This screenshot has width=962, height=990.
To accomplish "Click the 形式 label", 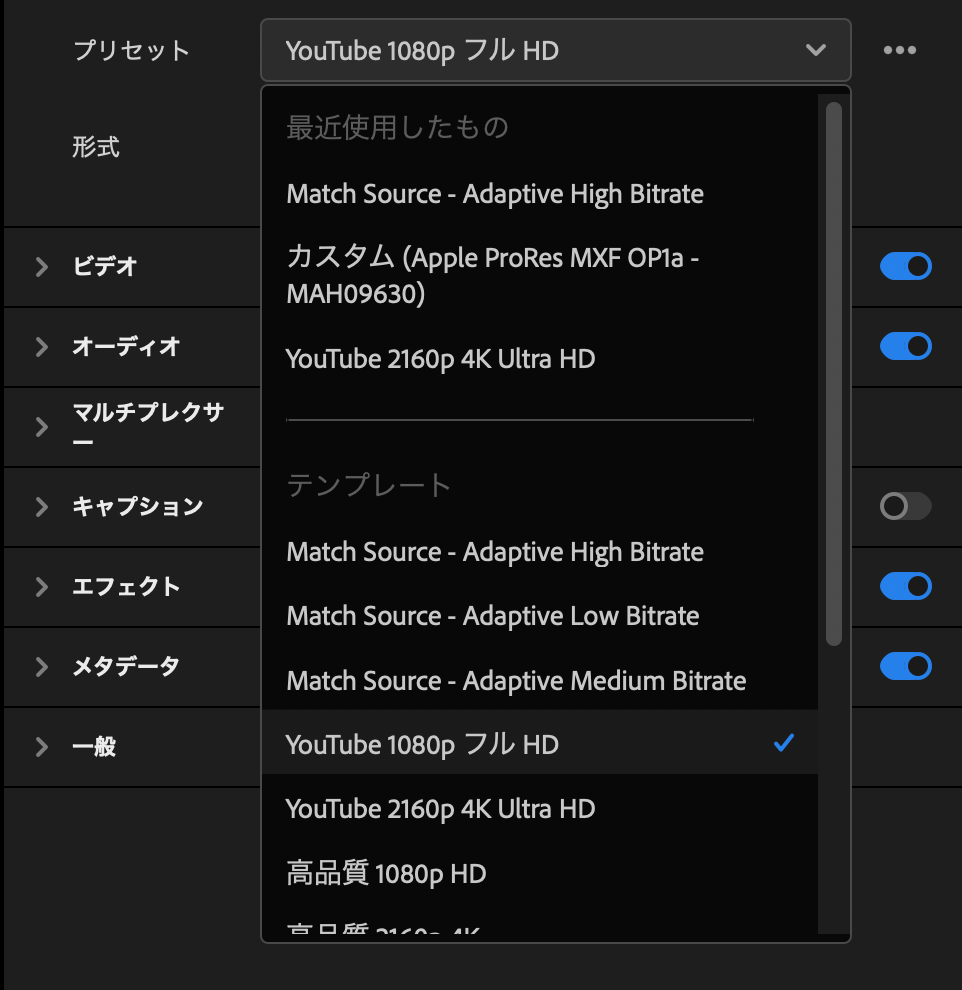I will click(x=96, y=146).
